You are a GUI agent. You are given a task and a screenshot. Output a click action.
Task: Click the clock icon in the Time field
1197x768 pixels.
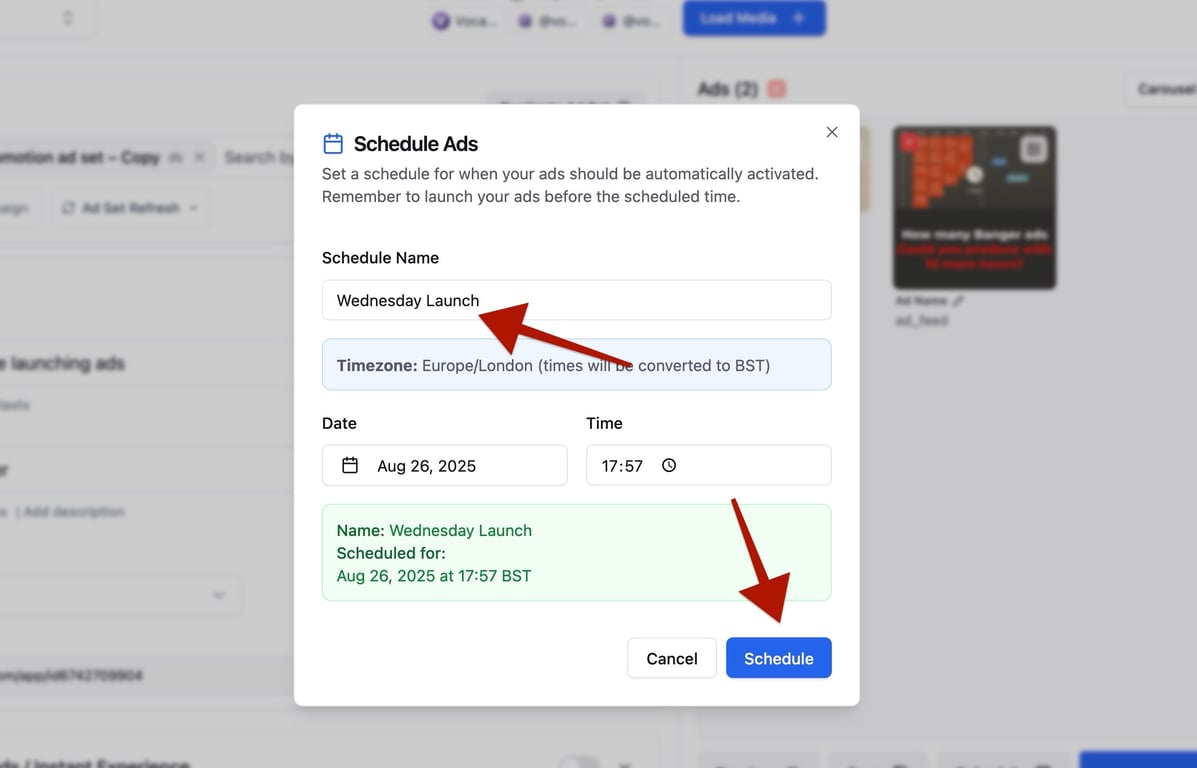coord(668,465)
